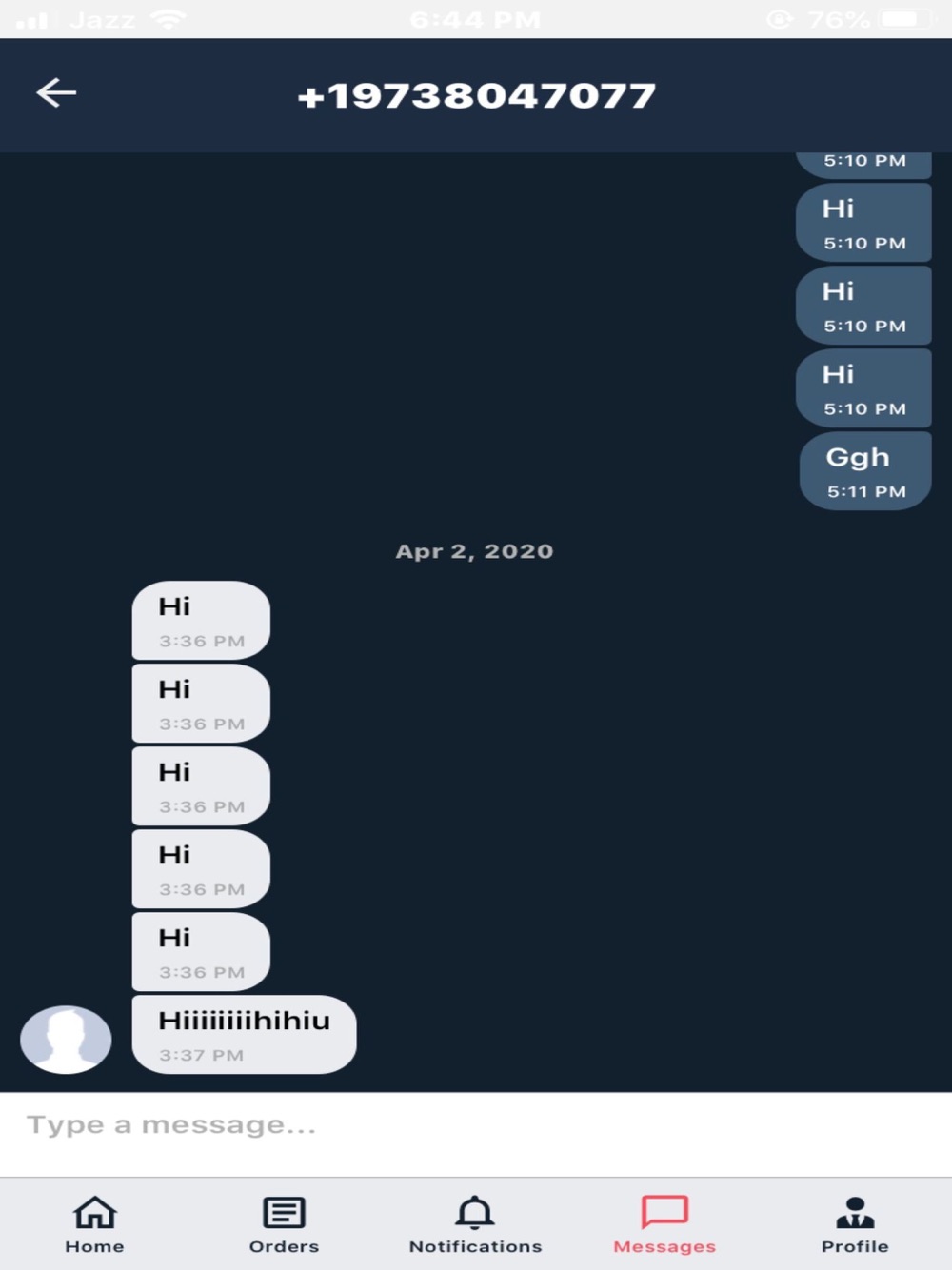
Task: Select the last Hi at 3:36 PM
Action: [201, 952]
